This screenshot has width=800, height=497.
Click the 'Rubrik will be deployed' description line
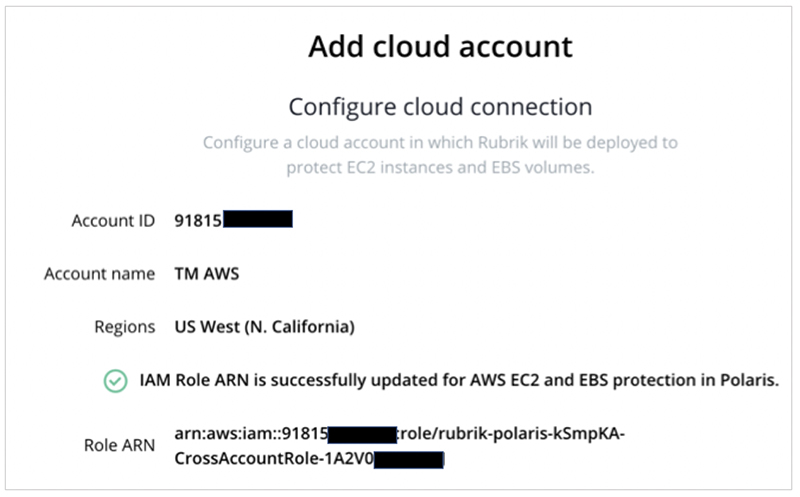click(440, 142)
